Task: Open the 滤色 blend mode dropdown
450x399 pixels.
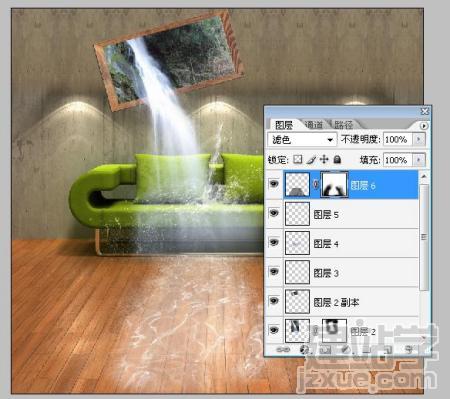Action: 302,139
